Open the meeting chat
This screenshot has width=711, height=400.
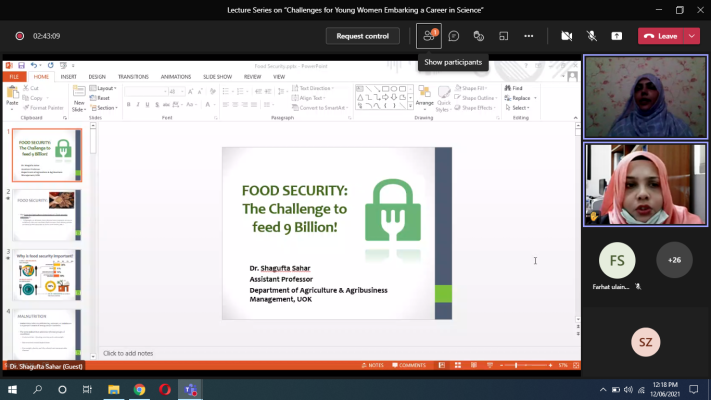[x=454, y=36]
